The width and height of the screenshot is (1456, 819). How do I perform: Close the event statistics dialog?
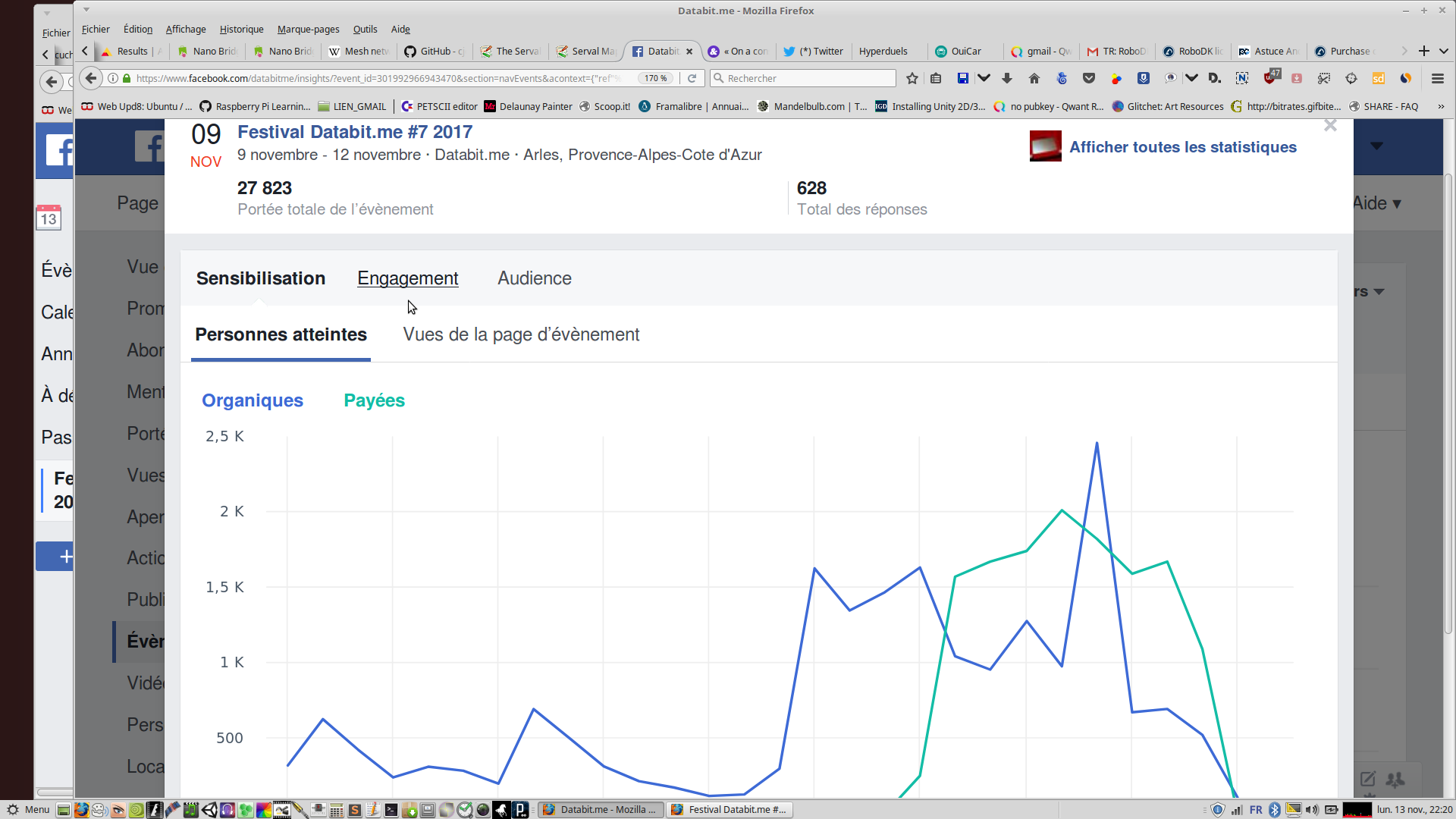coord(1330,126)
